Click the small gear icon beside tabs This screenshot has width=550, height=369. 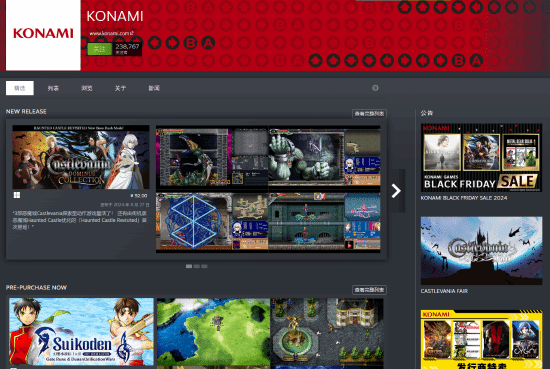[375, 88]
